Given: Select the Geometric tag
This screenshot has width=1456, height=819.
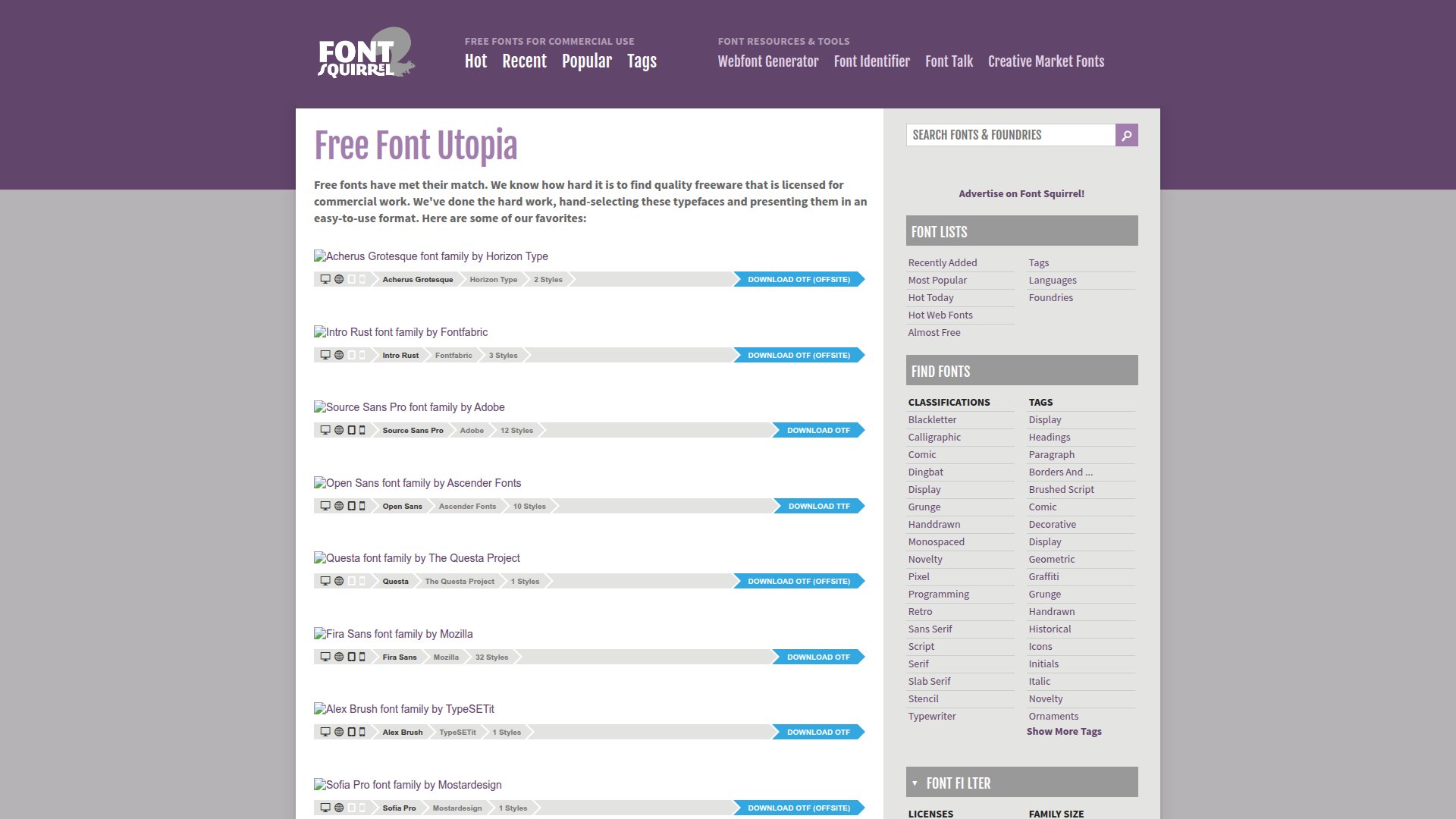Looking at the screenshot, I should (x=1051, y=559).
